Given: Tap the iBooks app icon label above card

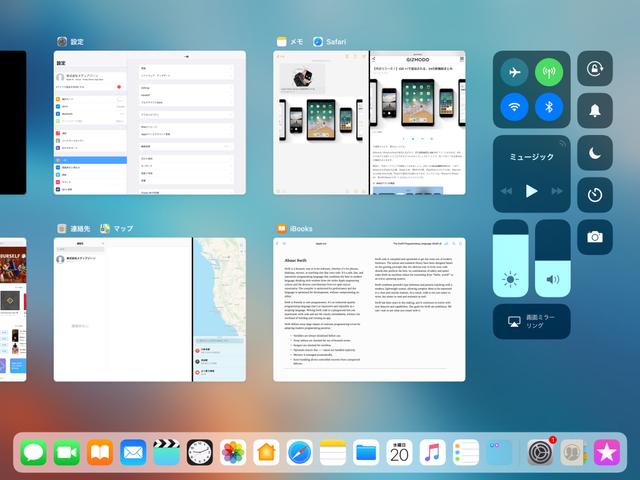Looking at the screenshot, I should [x=295, y=229].
